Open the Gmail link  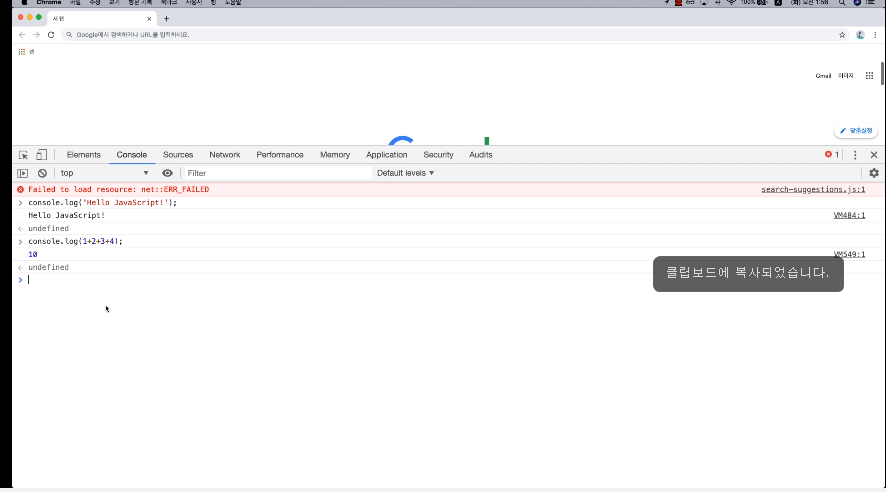click(823, 76)
